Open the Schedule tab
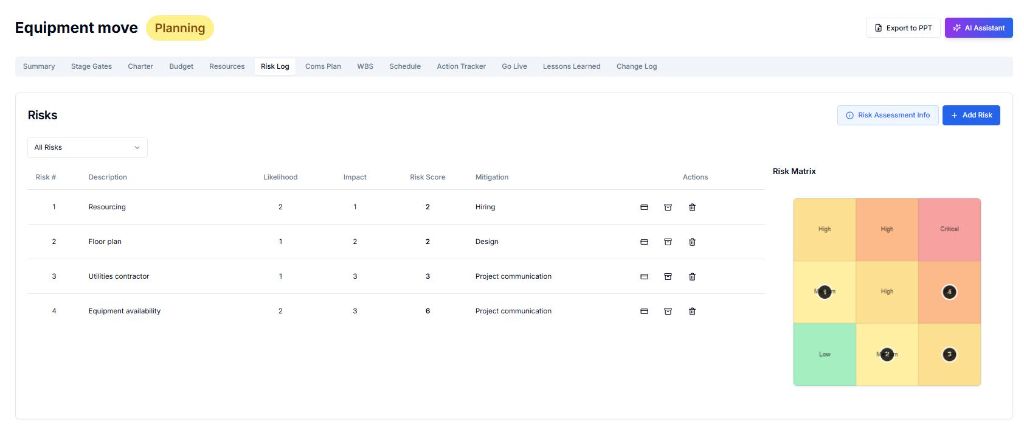The width and height of the screenshot is (1024, 429). coord(405,67)
